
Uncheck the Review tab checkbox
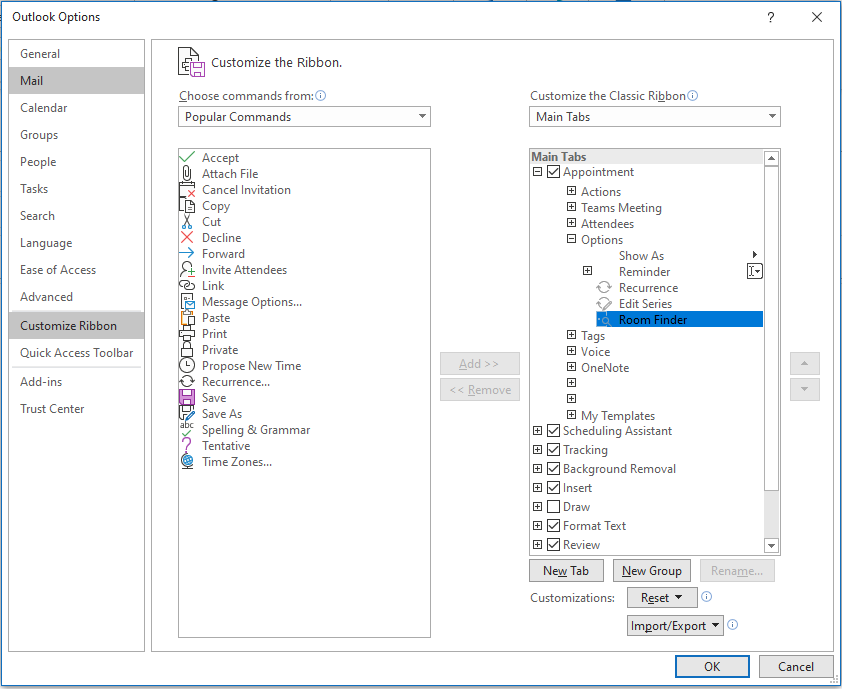coord(553,545)
